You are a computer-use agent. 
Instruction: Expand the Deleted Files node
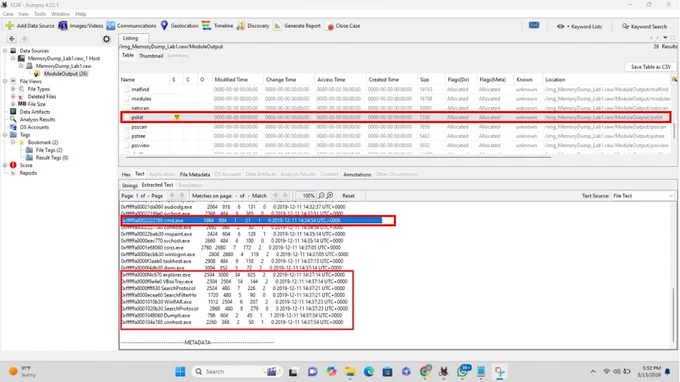click(13, 96)
